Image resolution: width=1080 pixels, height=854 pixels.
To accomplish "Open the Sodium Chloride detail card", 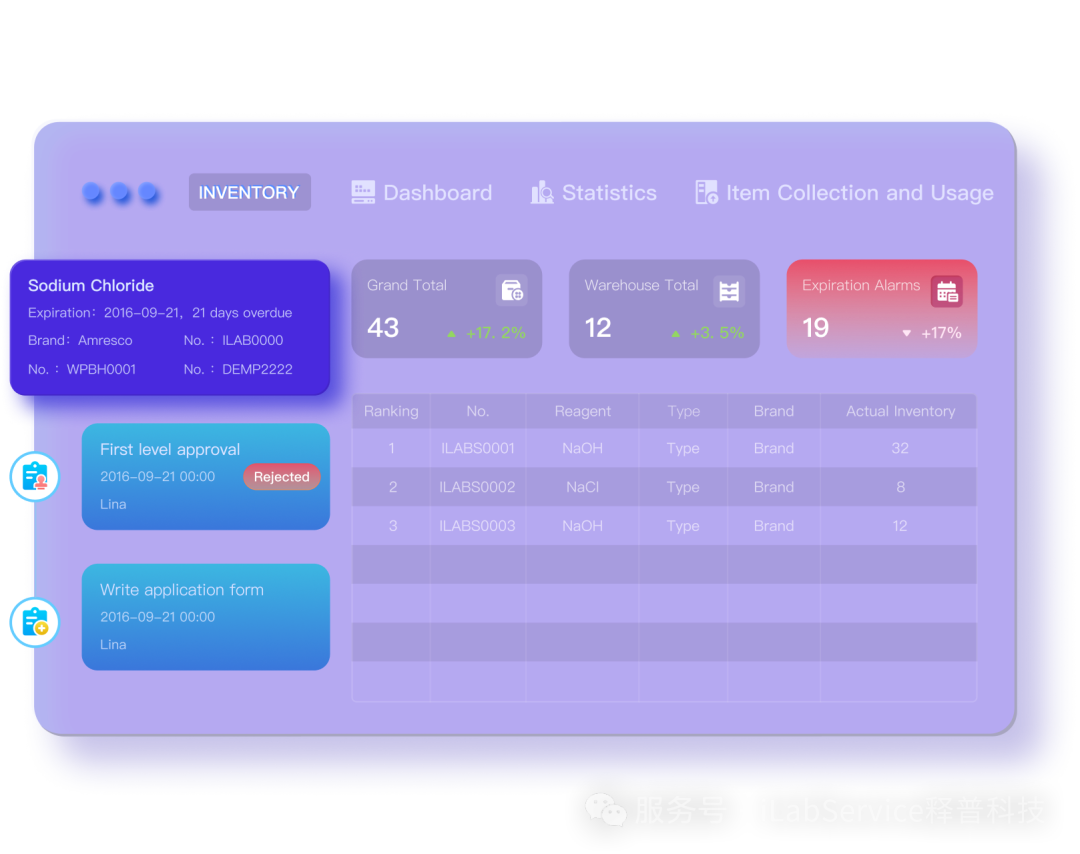I will pyautogui.click(x=170, y=327).
